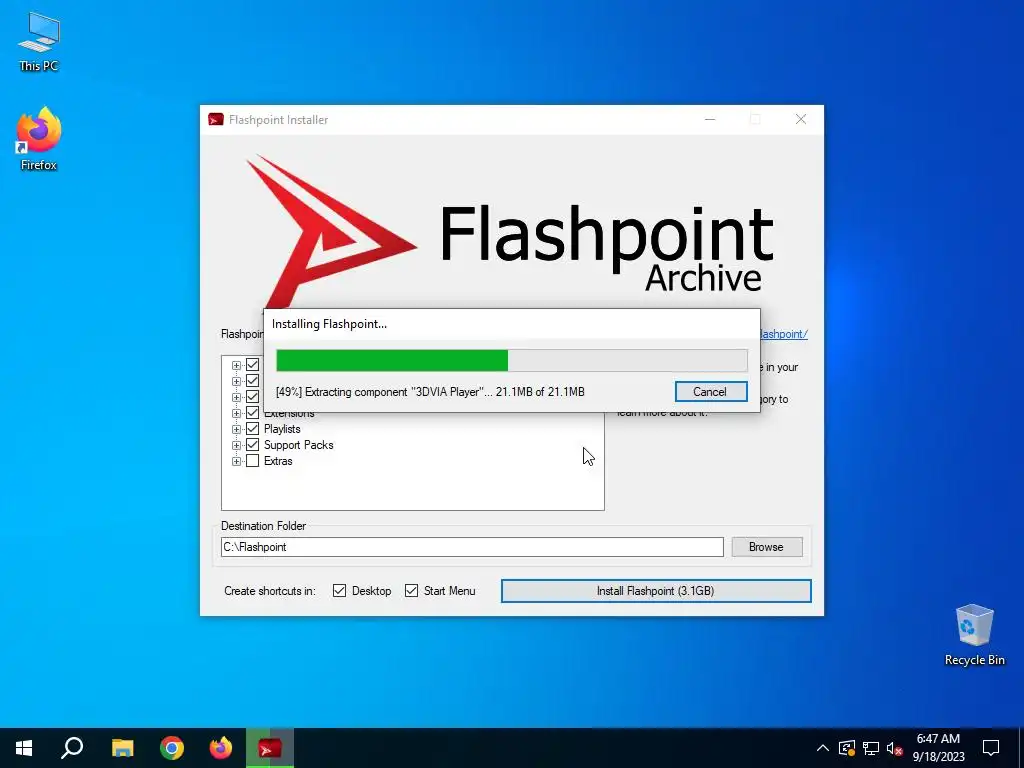Close the Flashpoint Installer window

tap(801, 120)
